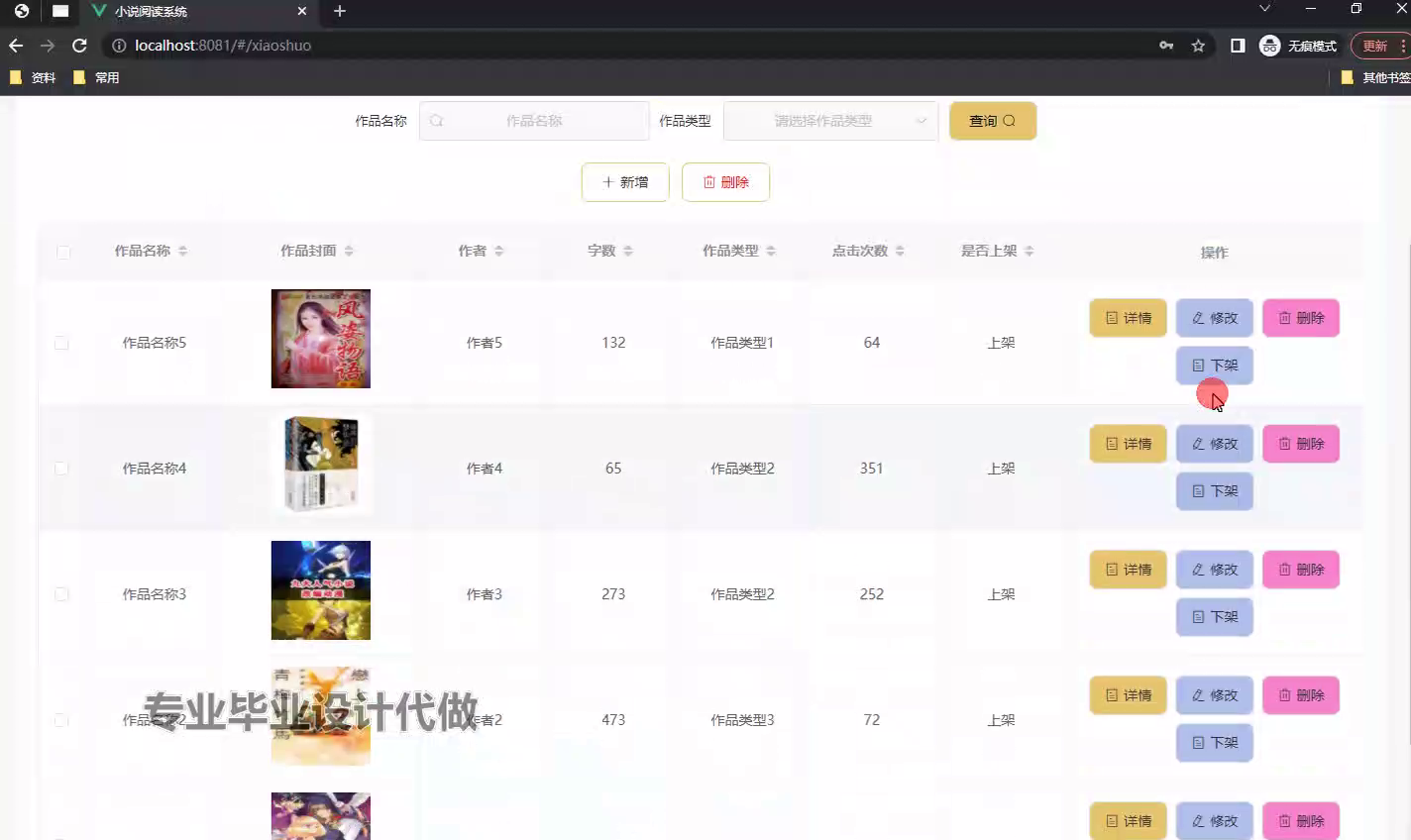This screenshot has width=1411, height=840.
Task: Sort by 作者 column sort arrows
Action: pos(499,252)
